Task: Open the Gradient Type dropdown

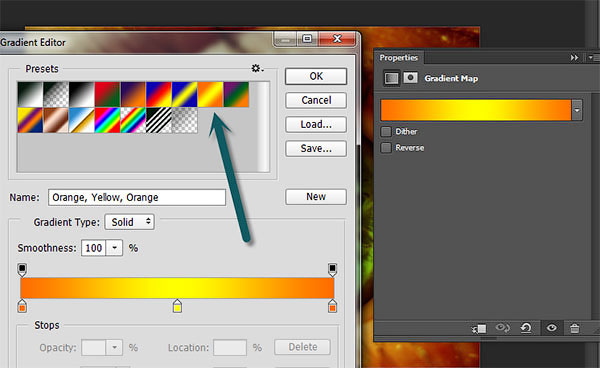Action: (x=130, y=222)
